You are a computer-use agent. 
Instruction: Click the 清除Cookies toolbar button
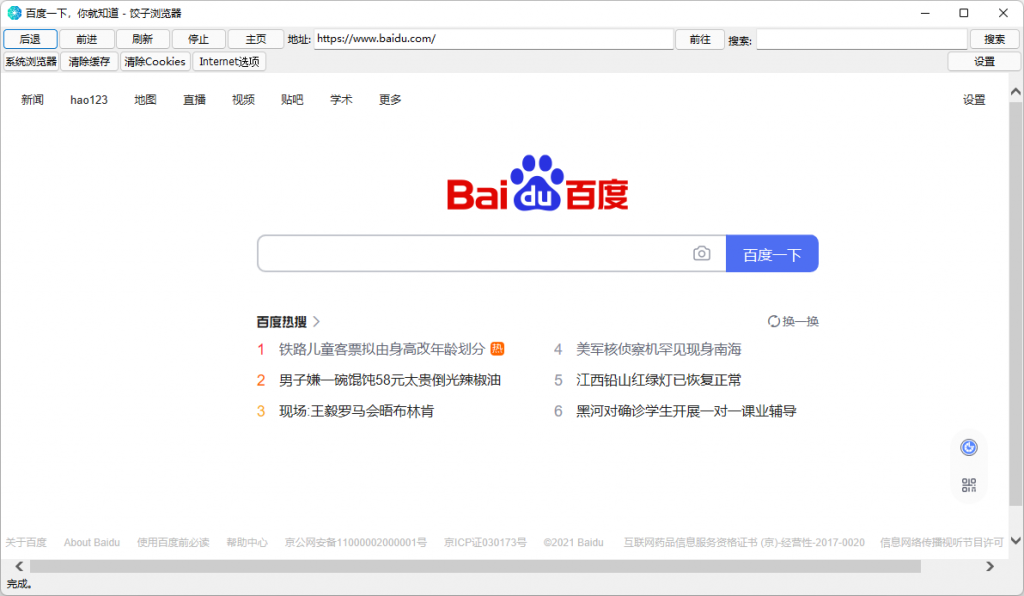click(155, 62)
